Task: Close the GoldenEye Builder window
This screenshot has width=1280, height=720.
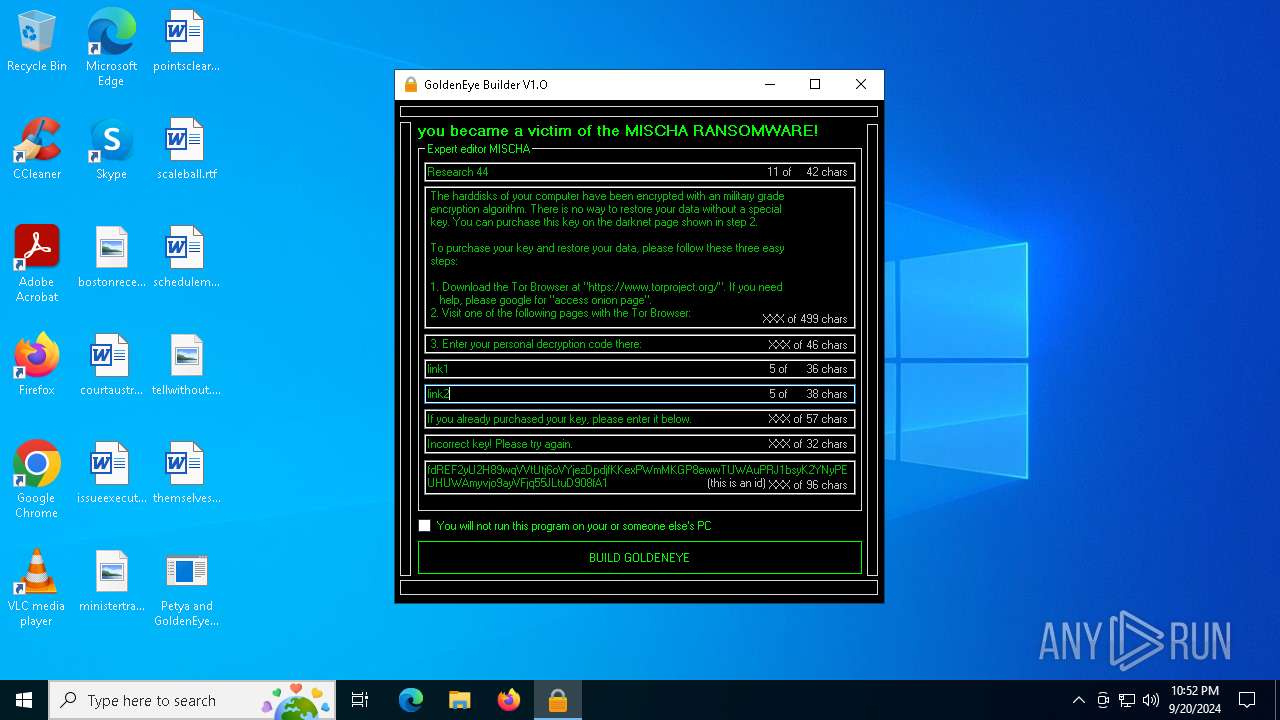Action: pyautogui.click(x=861, y=85)
